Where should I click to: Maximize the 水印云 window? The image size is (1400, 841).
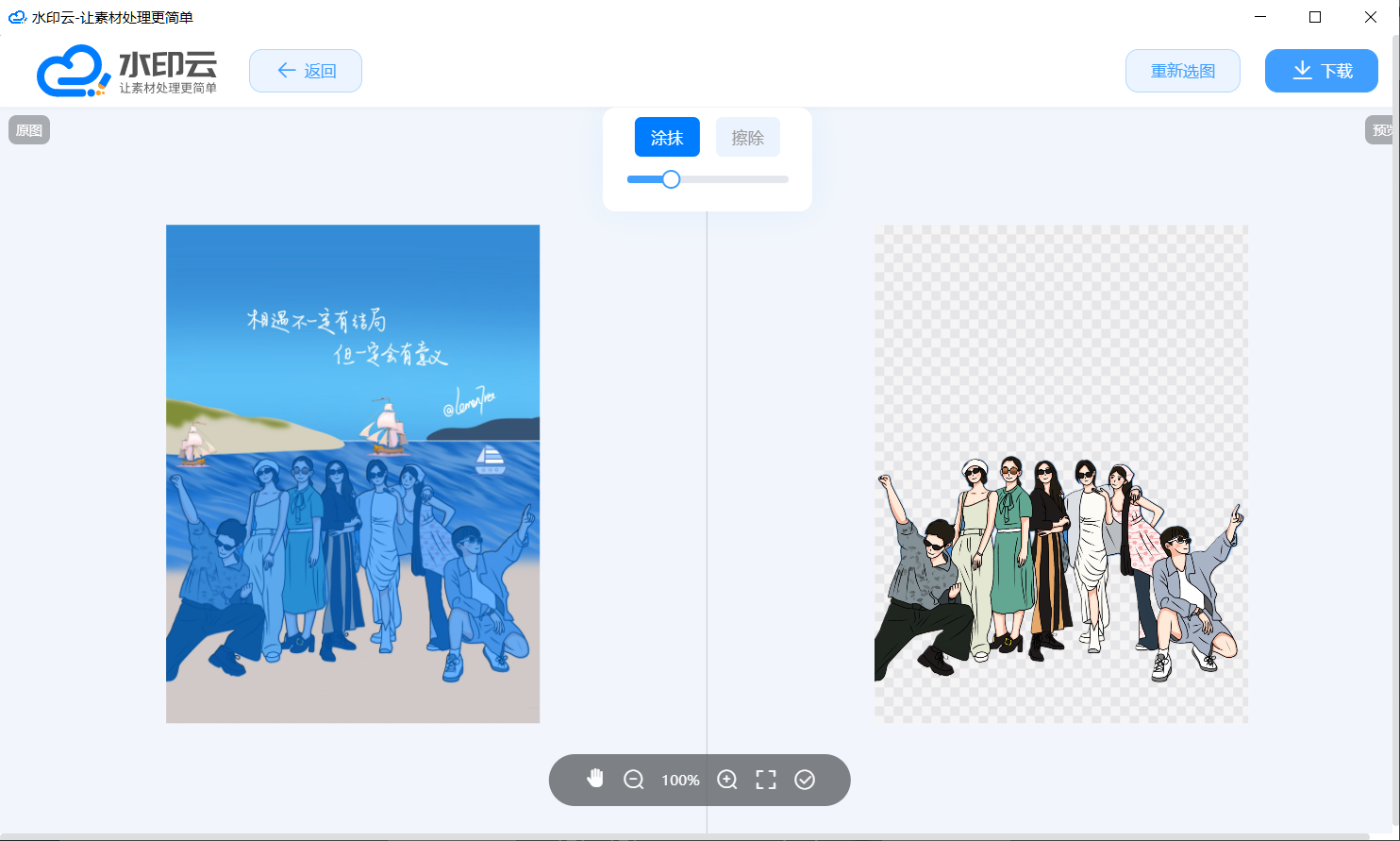point(1315,17)
